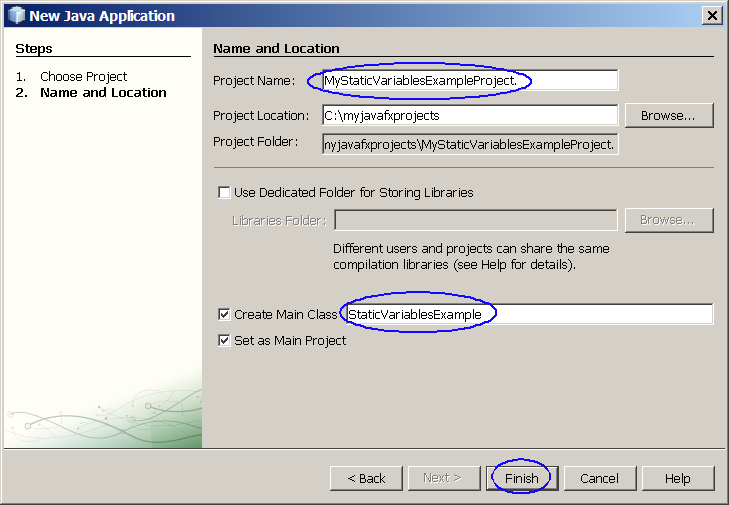Viewport: 729px width, 505px height.
Task: Click the New Java Application title text
Action: pyautogui.click(x=102, y=16)
